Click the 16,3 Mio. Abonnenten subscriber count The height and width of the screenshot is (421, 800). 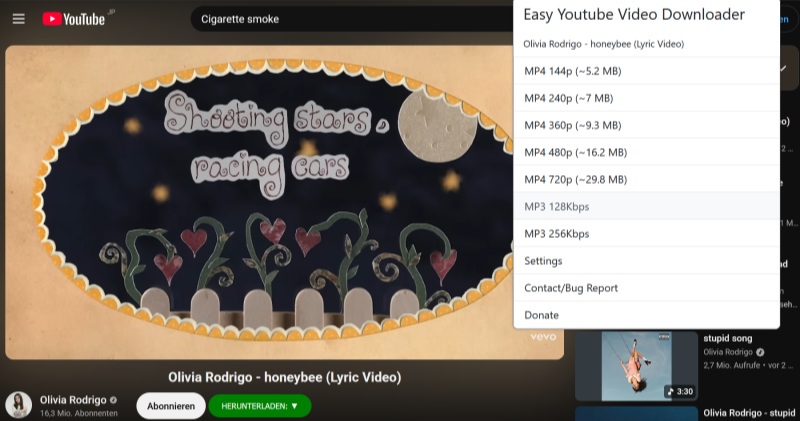(x=79, y=413)
